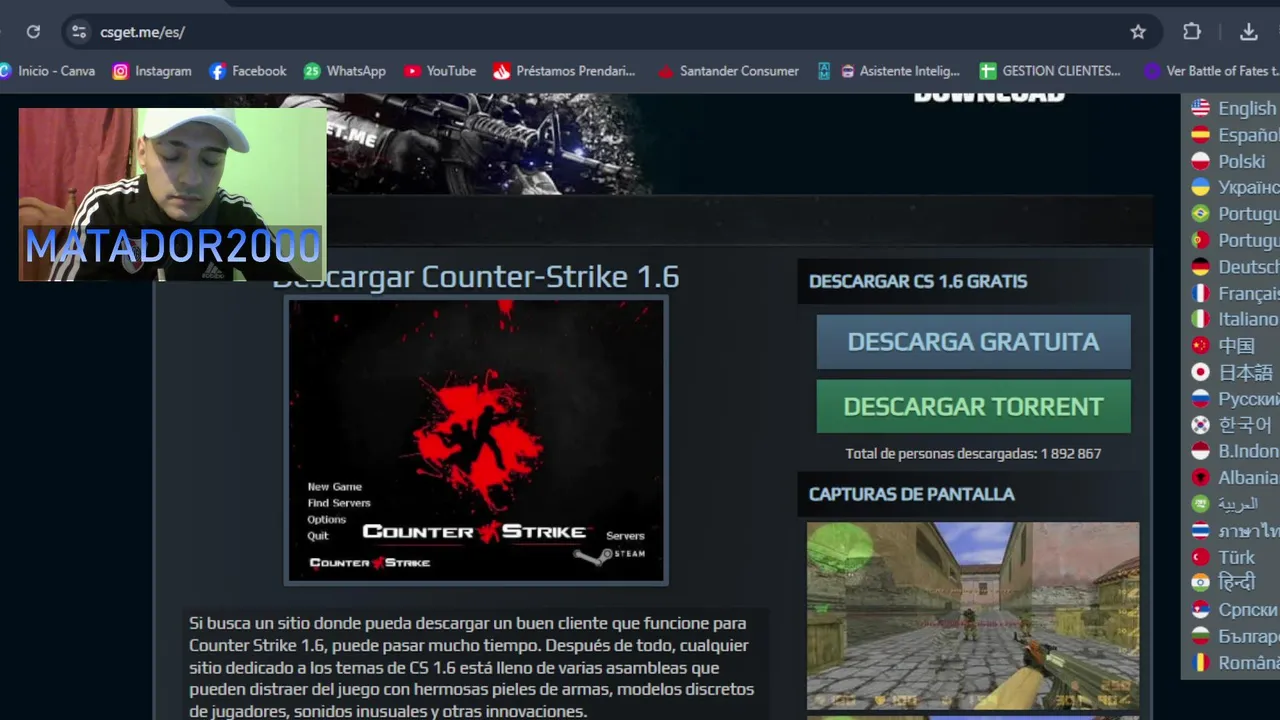
Task: Open the GESTION CLIENTES bookmark
Action: click(x=1050, y=71)
